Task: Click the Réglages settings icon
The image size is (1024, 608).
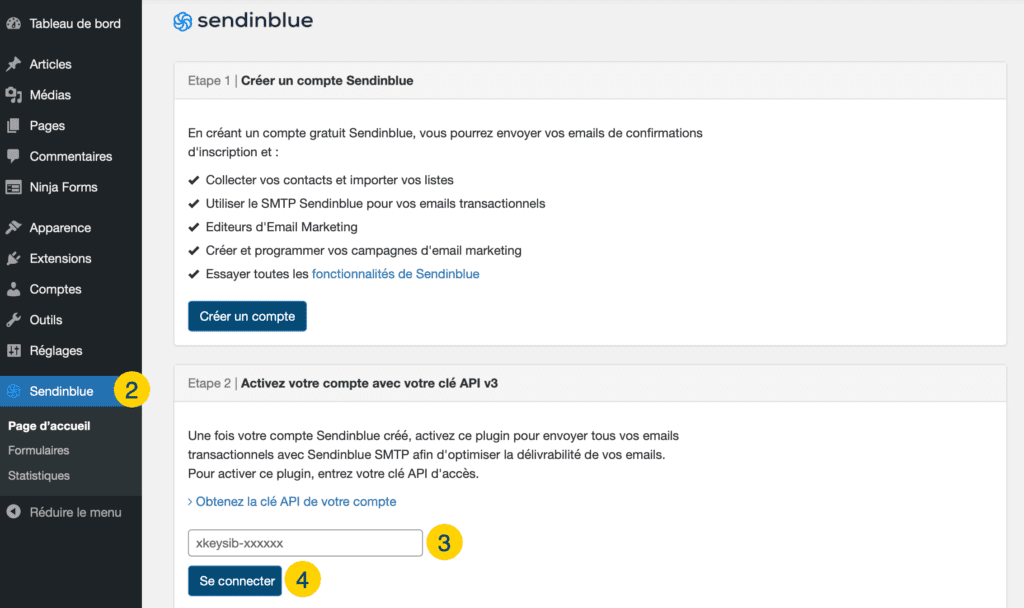Action: pyautogui.click(x=14, y=350)
